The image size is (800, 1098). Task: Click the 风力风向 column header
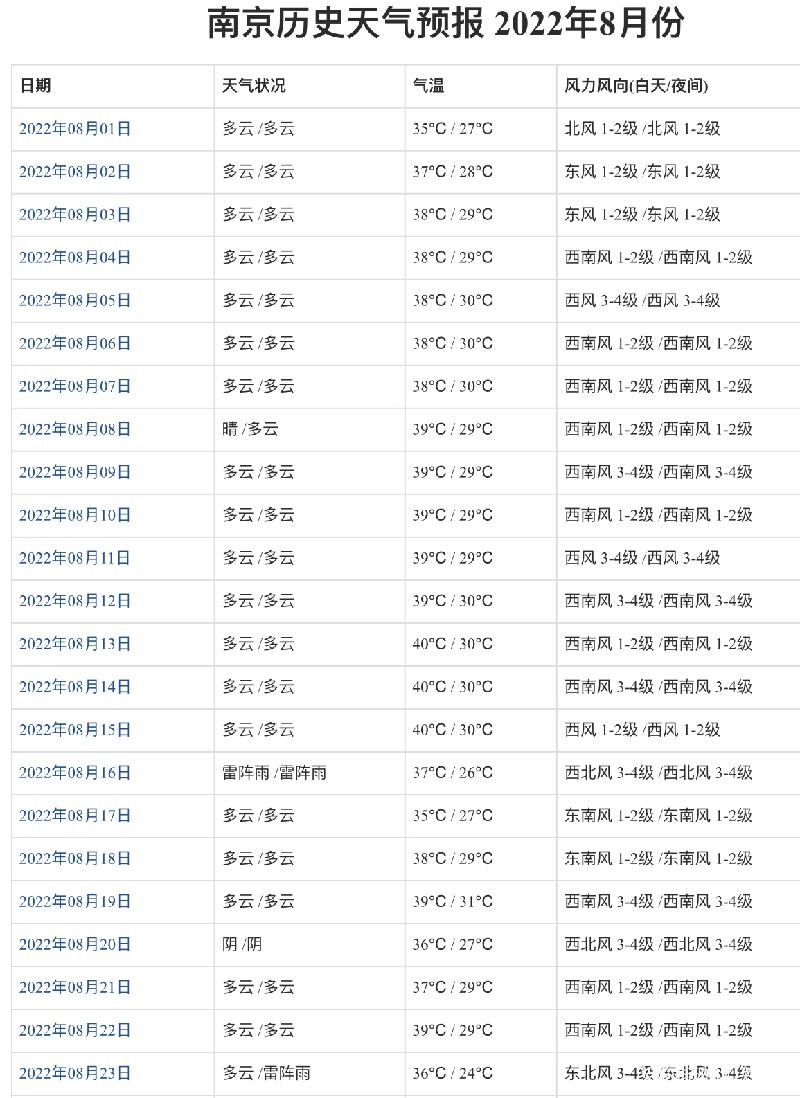tap(636, 86)
